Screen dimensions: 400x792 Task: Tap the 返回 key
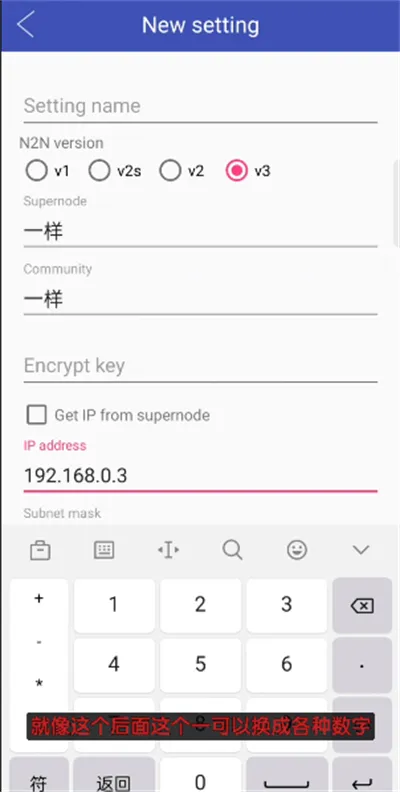114,780
